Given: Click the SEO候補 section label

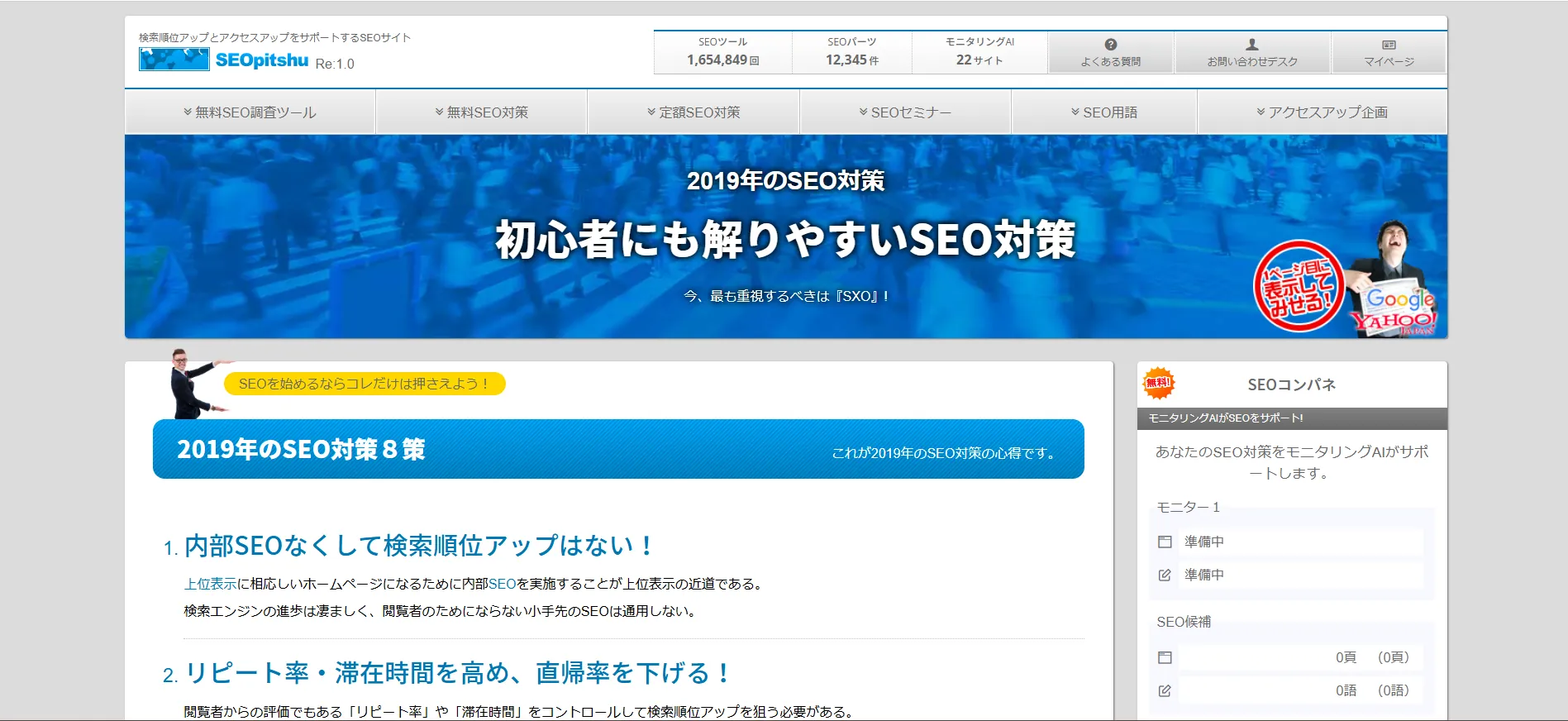Looking at the screenshot, I should pos(1184,622).
